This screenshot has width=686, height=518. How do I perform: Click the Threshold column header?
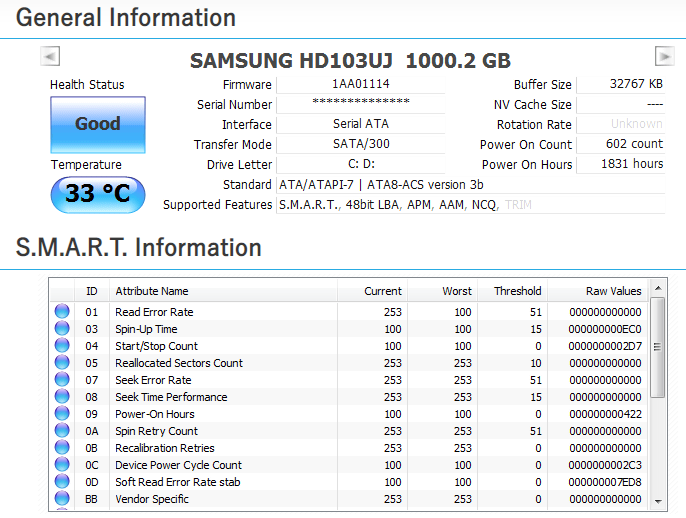click(x=517, y=291)
